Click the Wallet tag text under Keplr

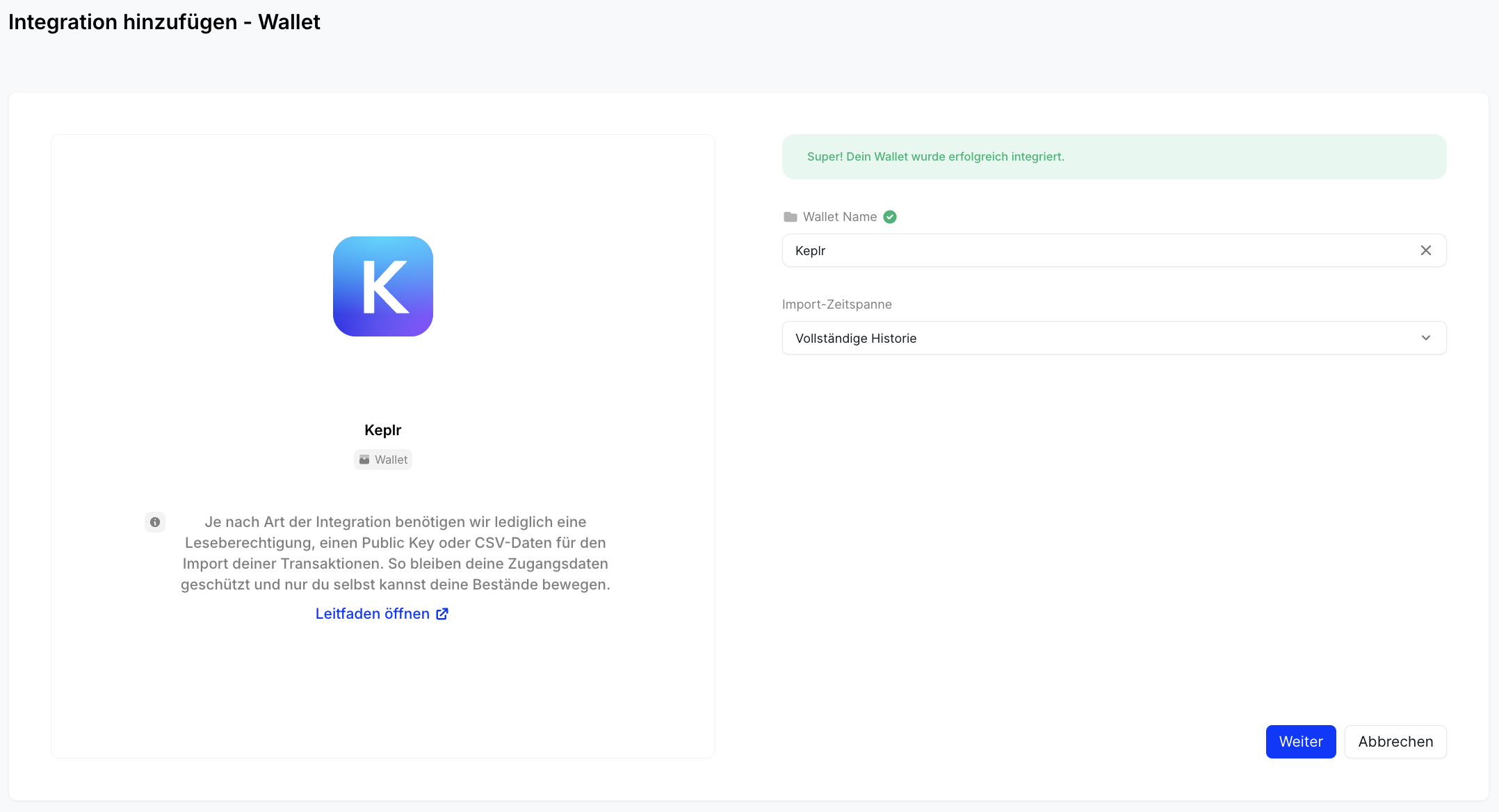click(x=391, y=460)
